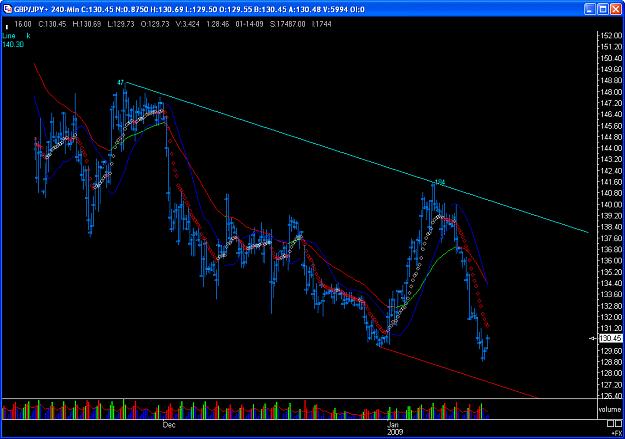The image size is (625, 439).
Task: Click the '104' trendline anchor label
Action: pos(439,182)
